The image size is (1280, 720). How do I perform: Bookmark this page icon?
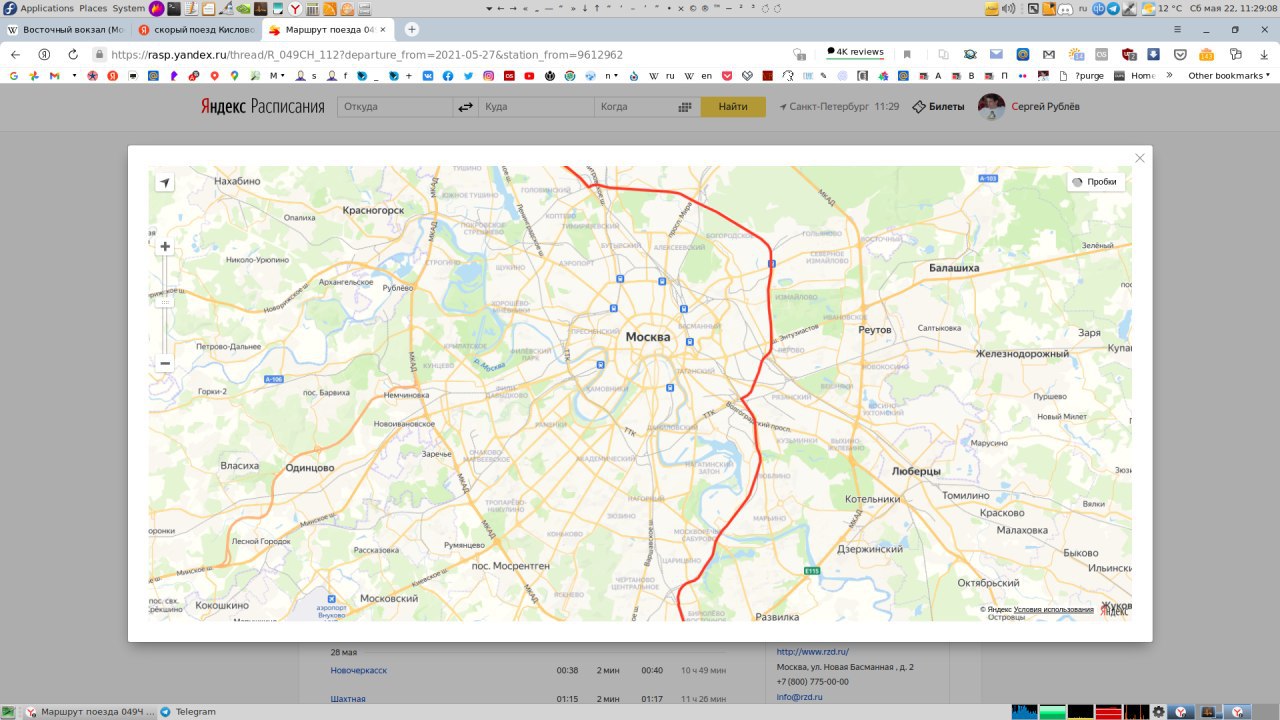pyautogui.click(x=907, y=54)
